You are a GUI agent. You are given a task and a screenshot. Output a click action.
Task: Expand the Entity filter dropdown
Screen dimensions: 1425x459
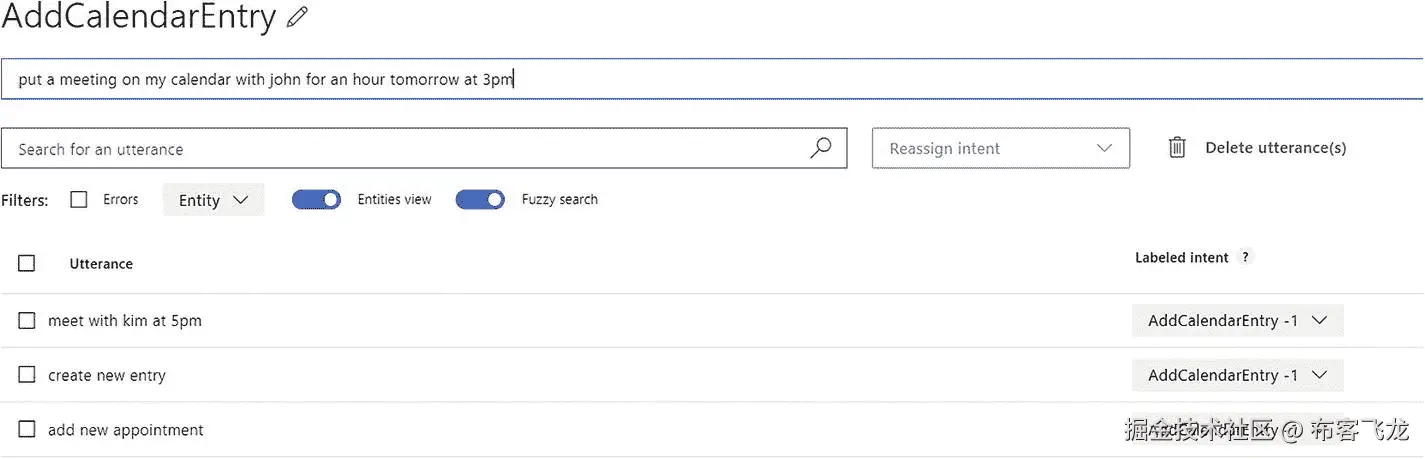213,200
